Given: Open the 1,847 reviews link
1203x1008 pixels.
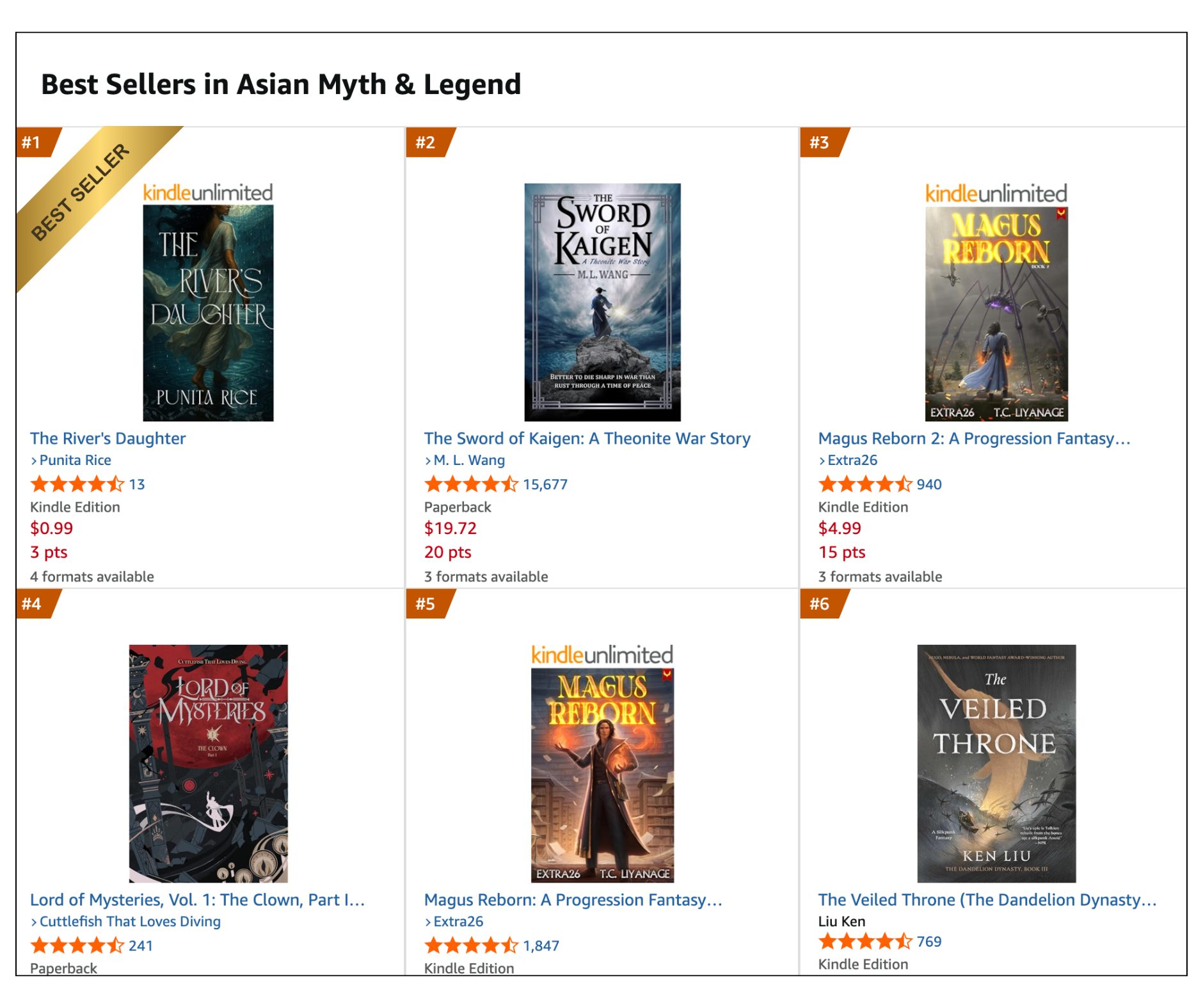Looking at the screenshot, I should click(541, 945).
